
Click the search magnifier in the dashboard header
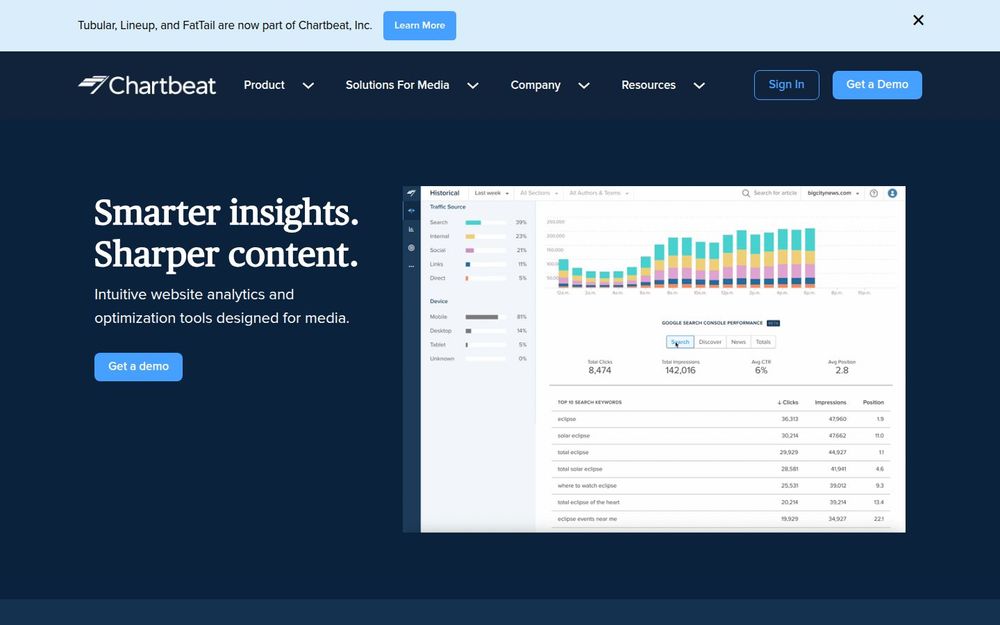(x=746, y=192)
